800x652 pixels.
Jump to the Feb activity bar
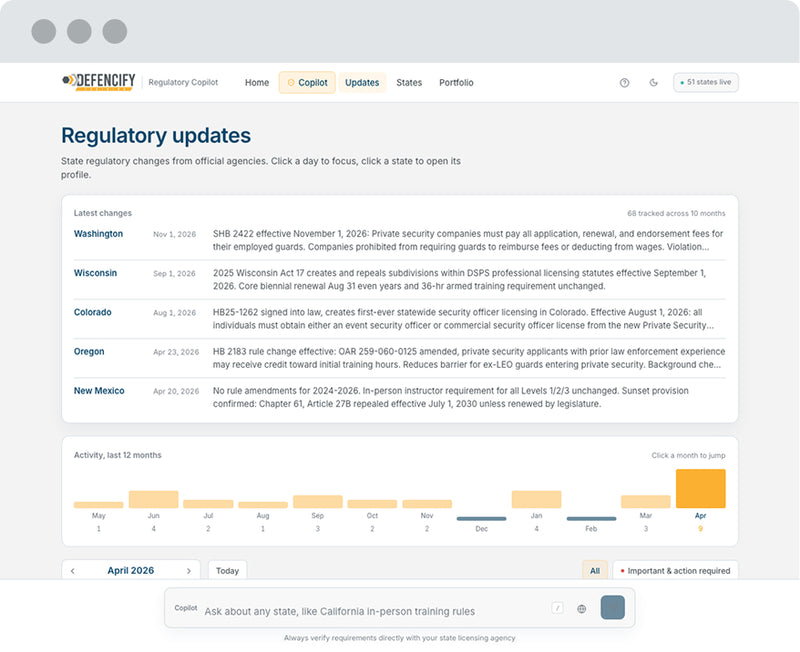(591, 519)
